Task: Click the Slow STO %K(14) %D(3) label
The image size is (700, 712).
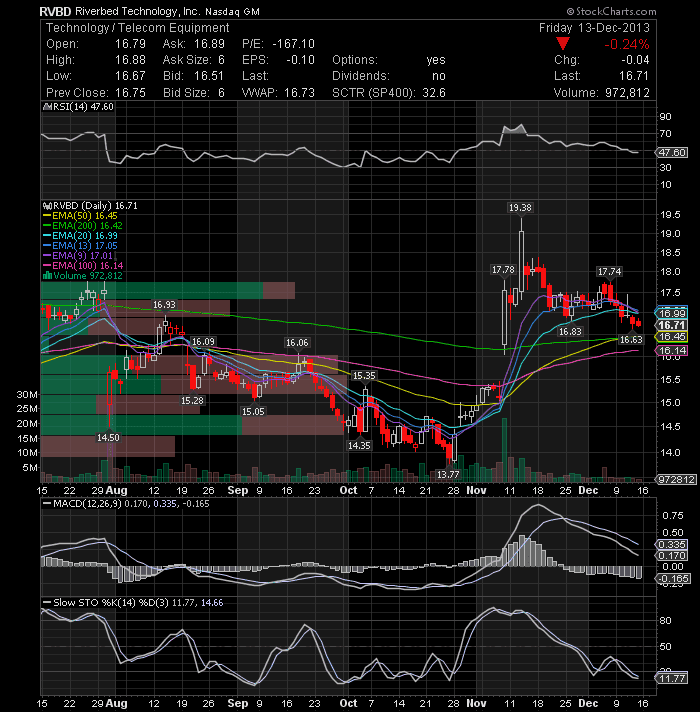Action: tap(111, 603)
